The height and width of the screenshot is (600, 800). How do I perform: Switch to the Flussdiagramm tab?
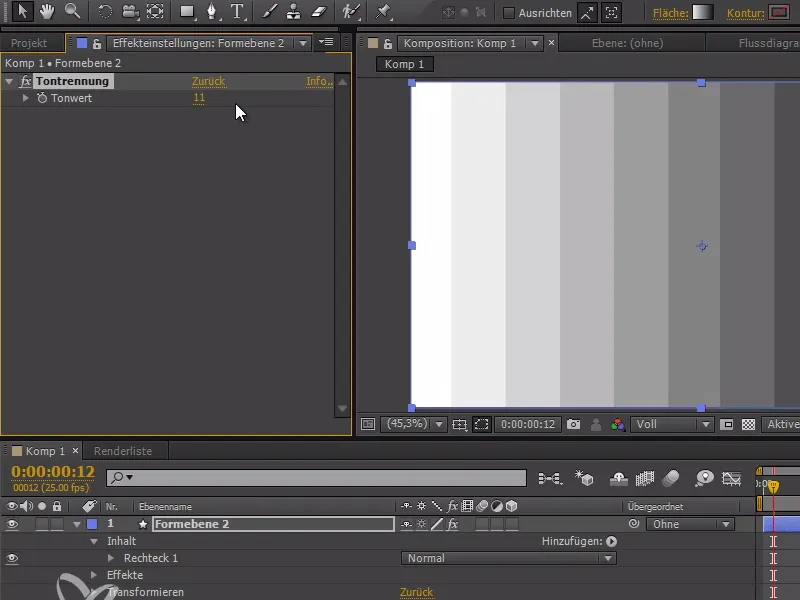pos(770,43)
